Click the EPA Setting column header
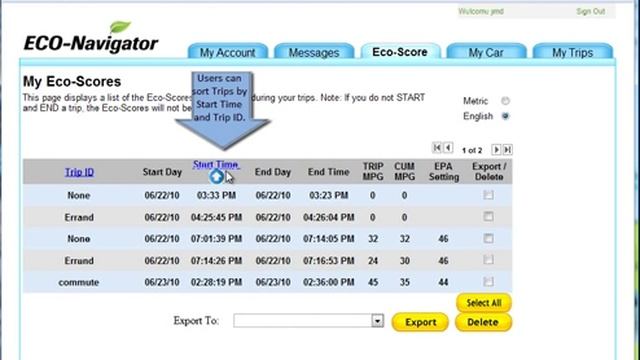The height and width of the screenshot is (360, 640). (444, 171)
